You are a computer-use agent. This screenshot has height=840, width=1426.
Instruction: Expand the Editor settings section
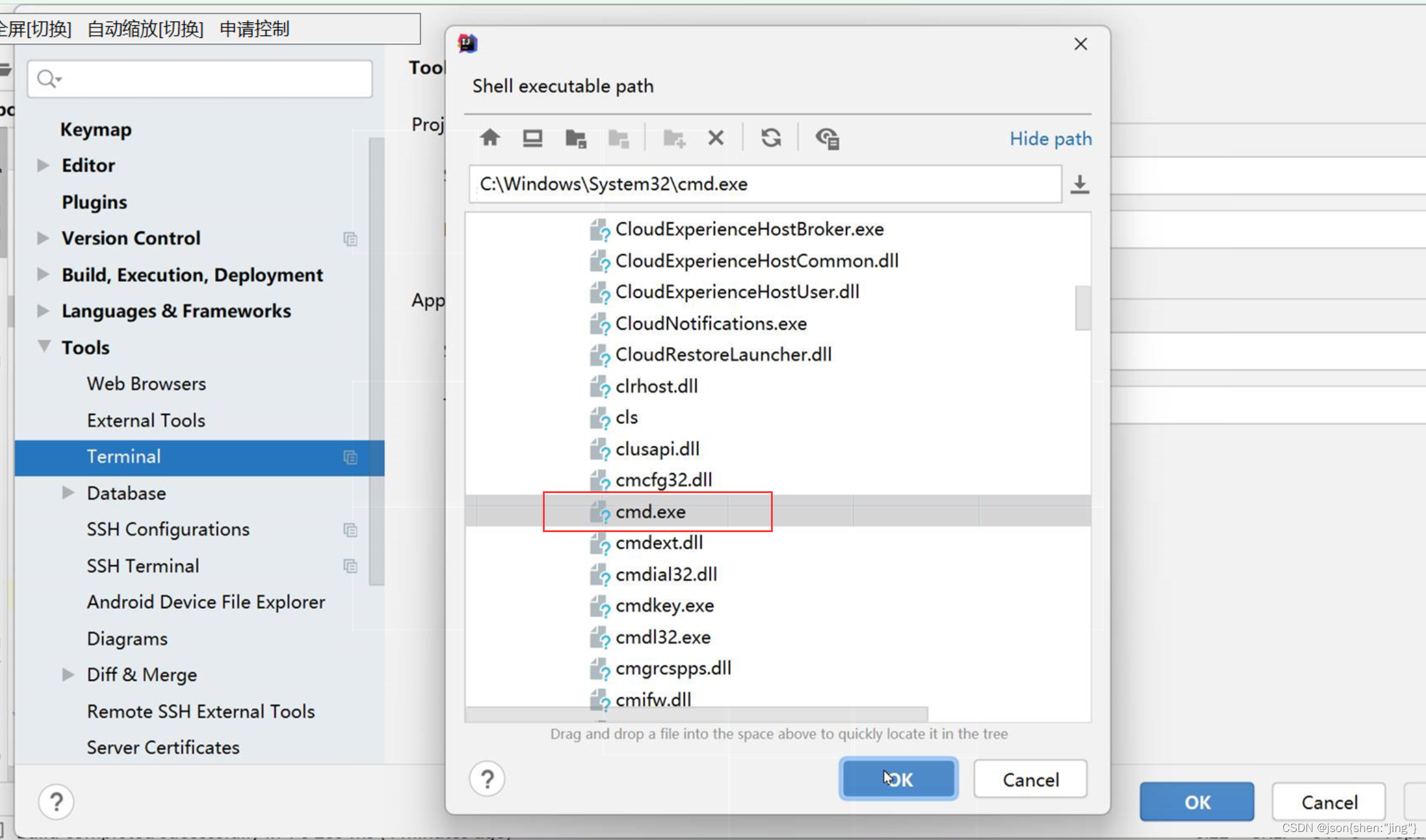tap(42, 165)
